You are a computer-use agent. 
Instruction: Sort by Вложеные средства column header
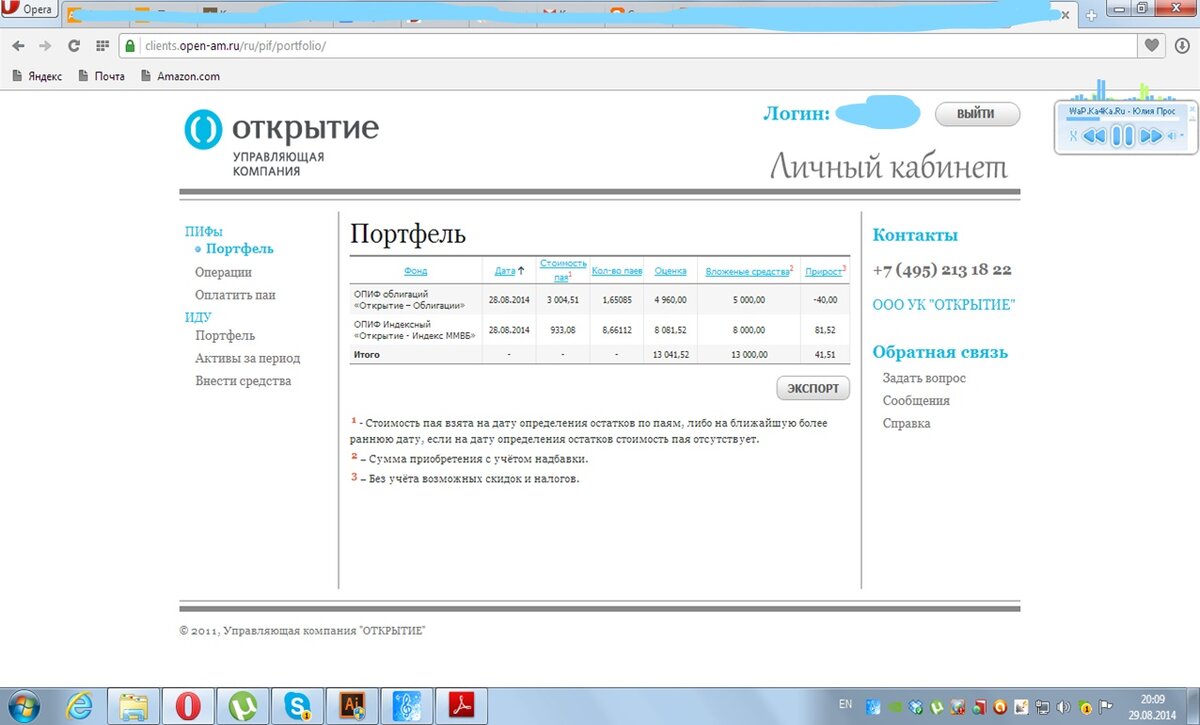point(748,271)
